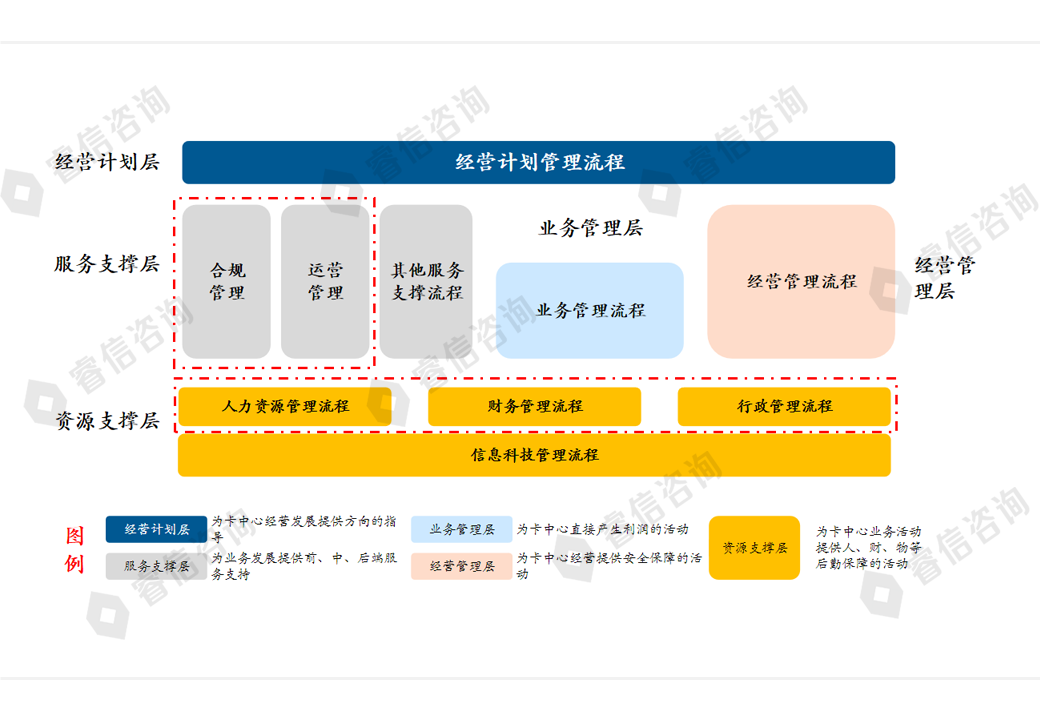Pick the dark blue 经营计划层 legend swatch

(x=156, y=530)
